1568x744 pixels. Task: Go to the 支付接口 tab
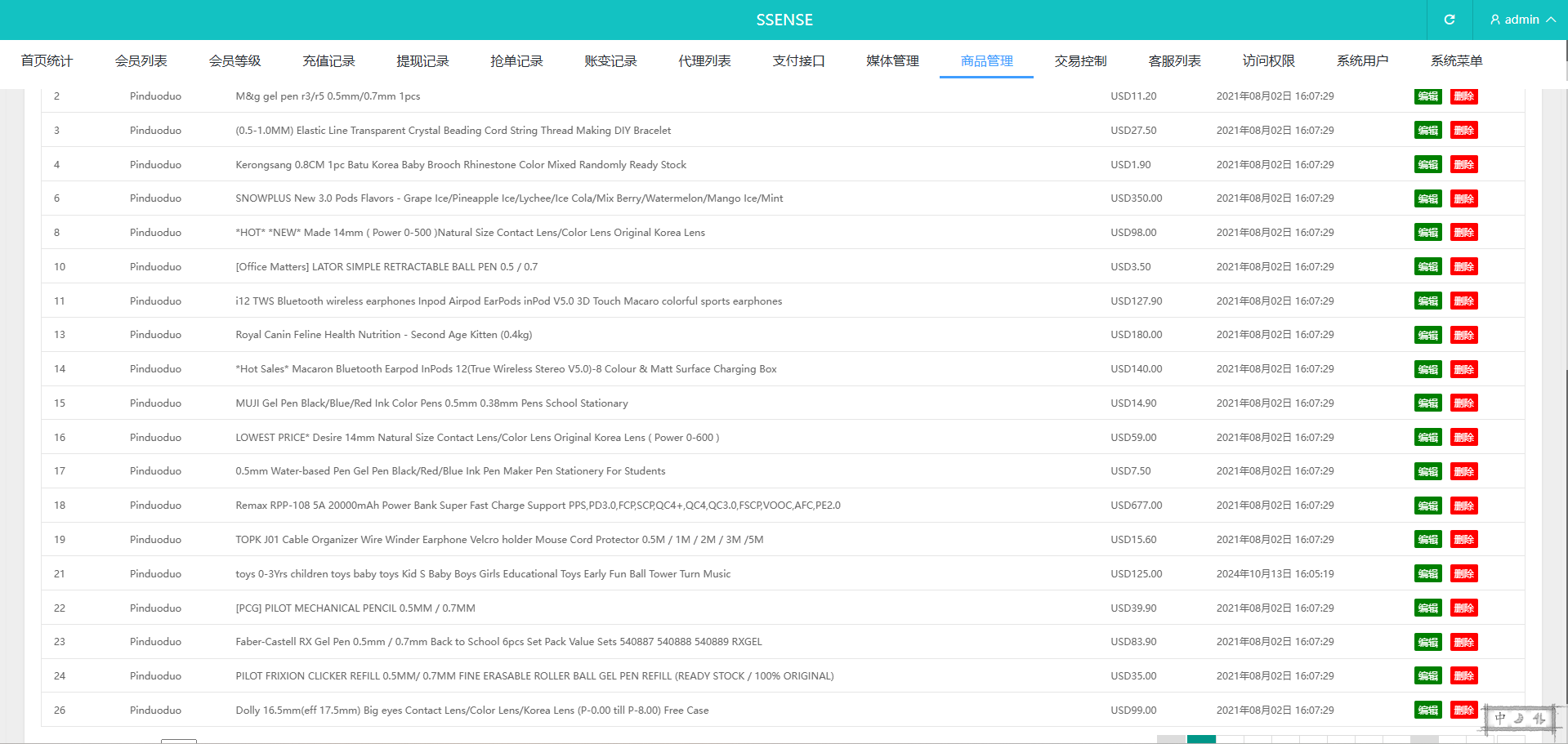798,60
